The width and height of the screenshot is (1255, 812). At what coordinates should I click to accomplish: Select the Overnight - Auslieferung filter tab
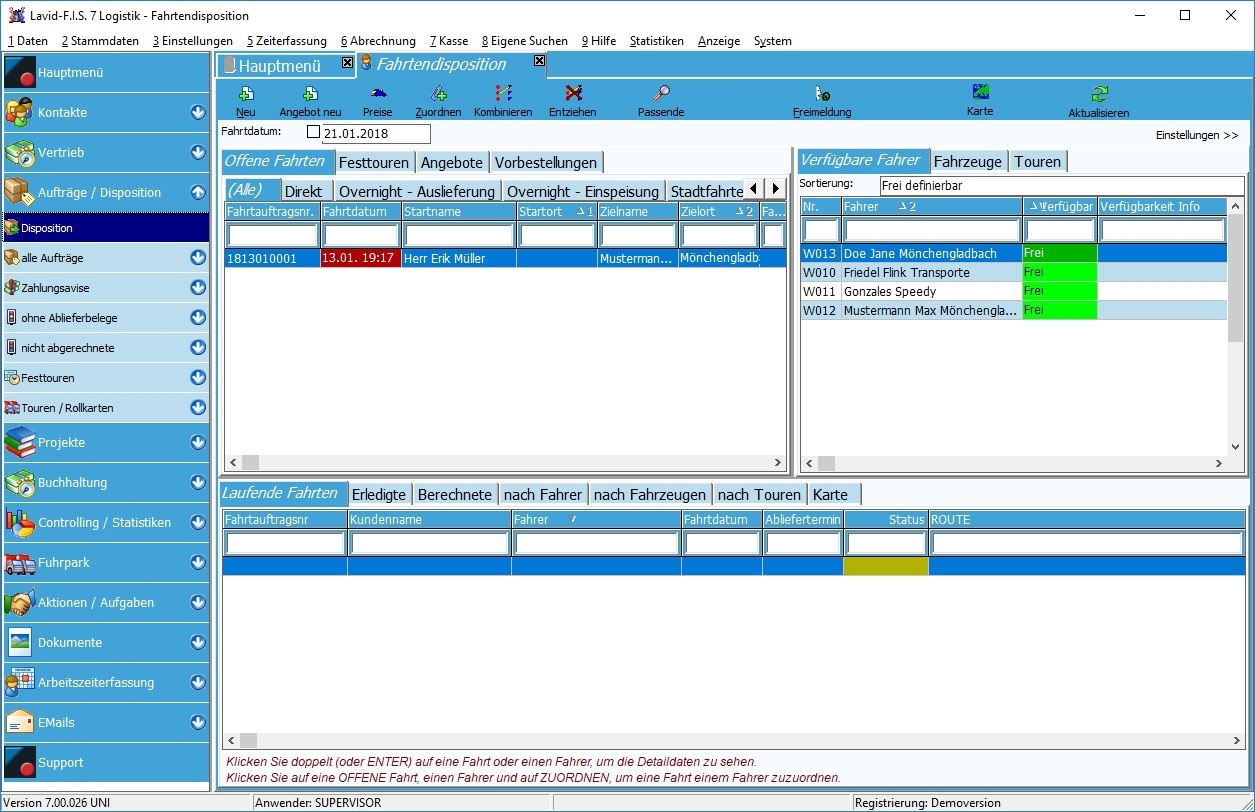click(x=417, y=191)
